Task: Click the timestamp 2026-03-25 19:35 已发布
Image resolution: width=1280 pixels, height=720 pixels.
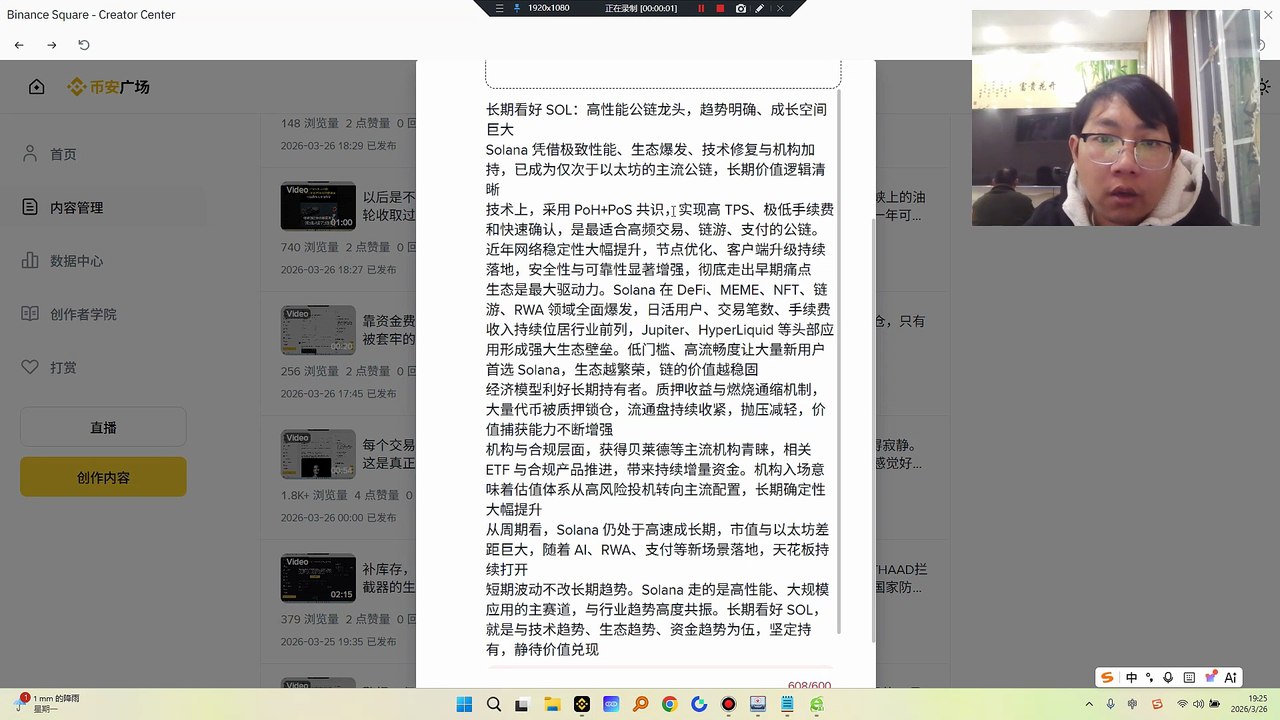Action: [x=338, y=641]
